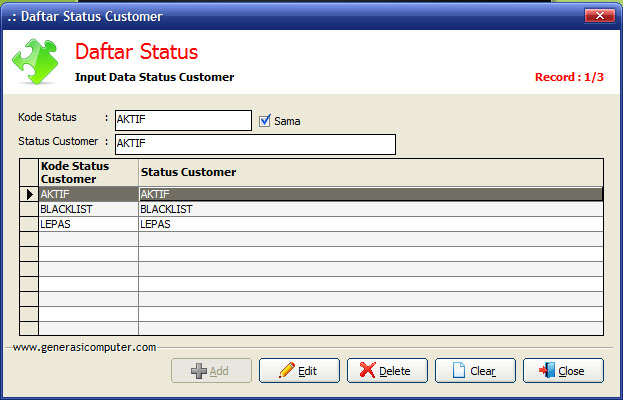Screen dimensions: 623x400
Task: Open the www.generasicomputer.com link
Action: click(x=84, y=347)
